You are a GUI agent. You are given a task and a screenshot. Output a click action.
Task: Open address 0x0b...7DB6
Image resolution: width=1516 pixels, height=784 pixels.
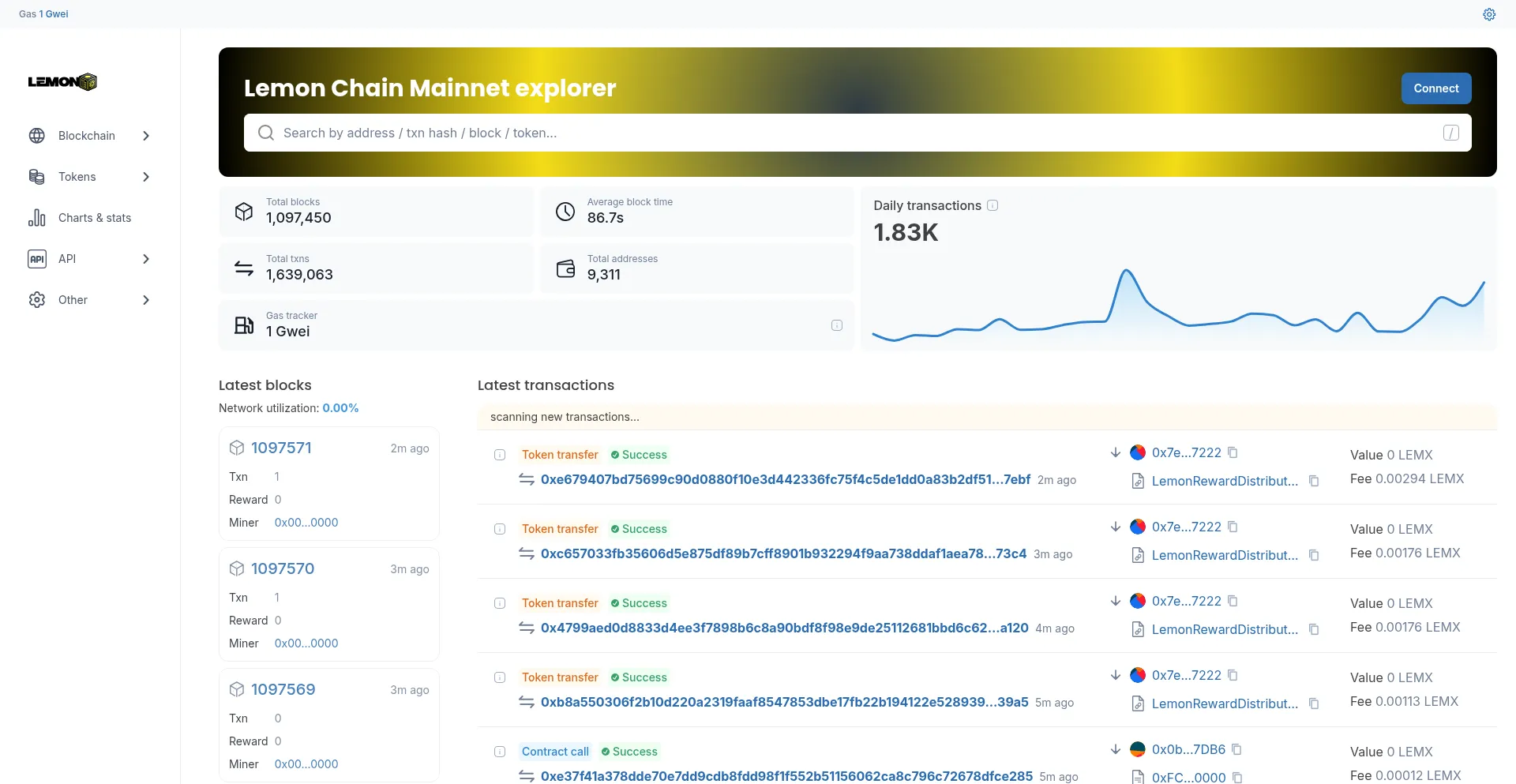coord(1188,749)
